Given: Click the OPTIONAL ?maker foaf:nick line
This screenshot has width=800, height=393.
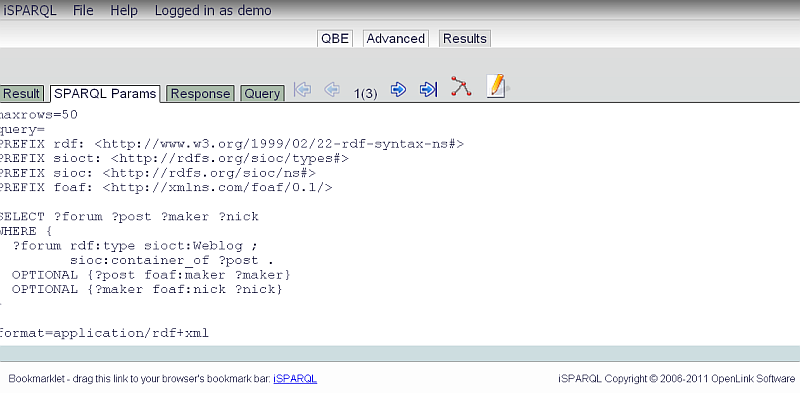Looking at the screenshot, I should (x=147, y=289).
